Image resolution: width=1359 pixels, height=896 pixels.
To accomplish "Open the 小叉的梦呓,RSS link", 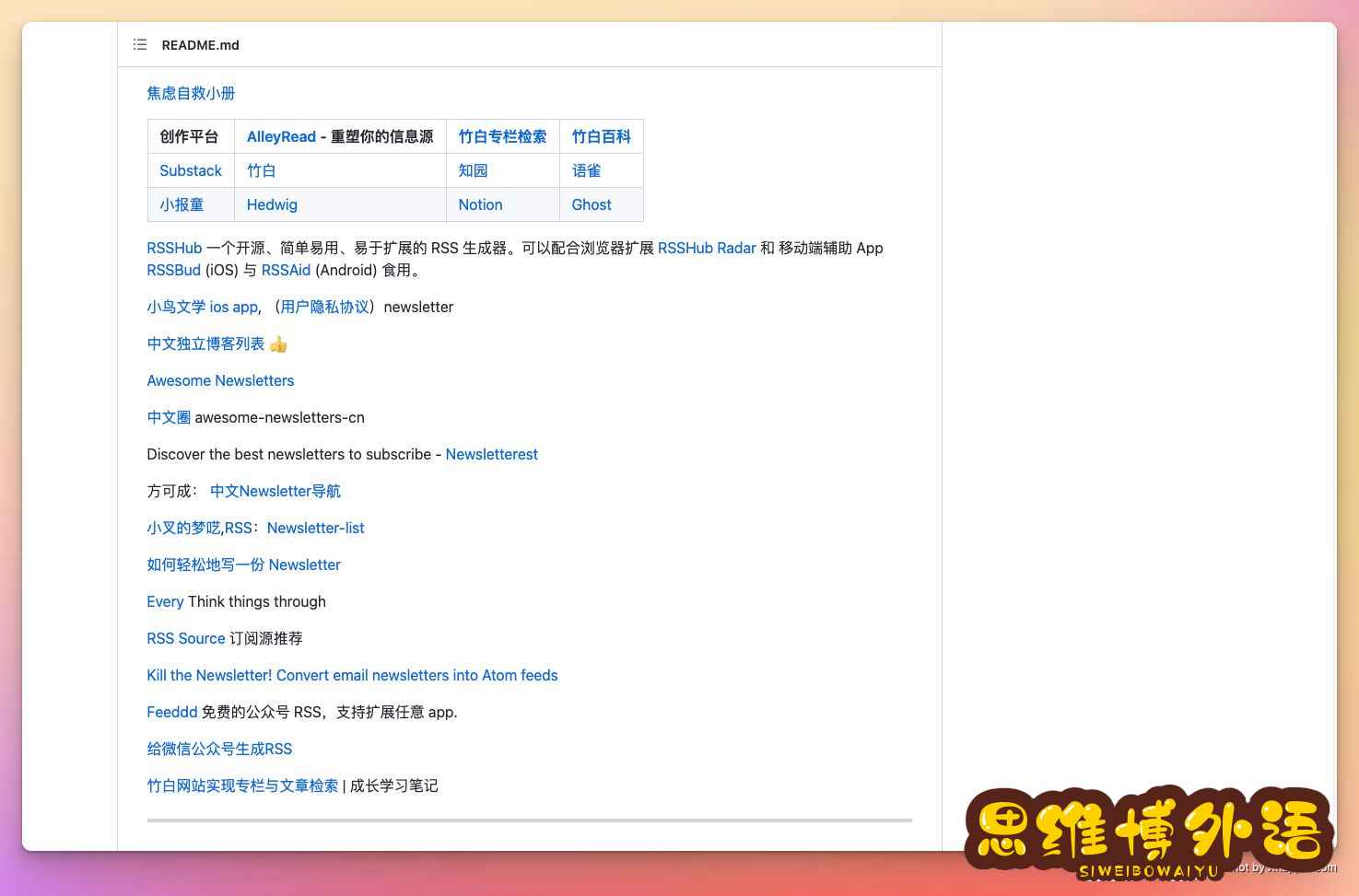I will (199, 528).
